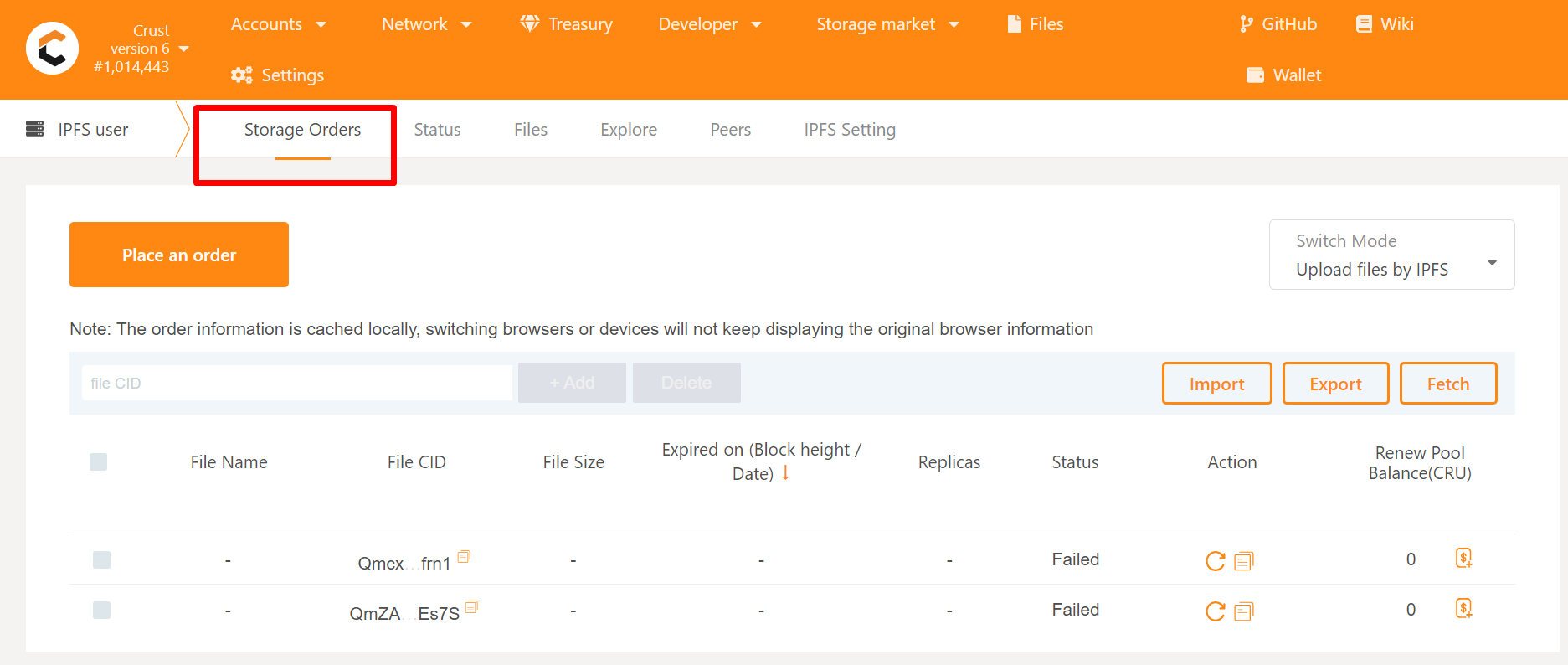Sort by expiry using the orange arrow
The width and height of the screenshot is (1568, 665).
pyautogui.click(x=785, y=472)
